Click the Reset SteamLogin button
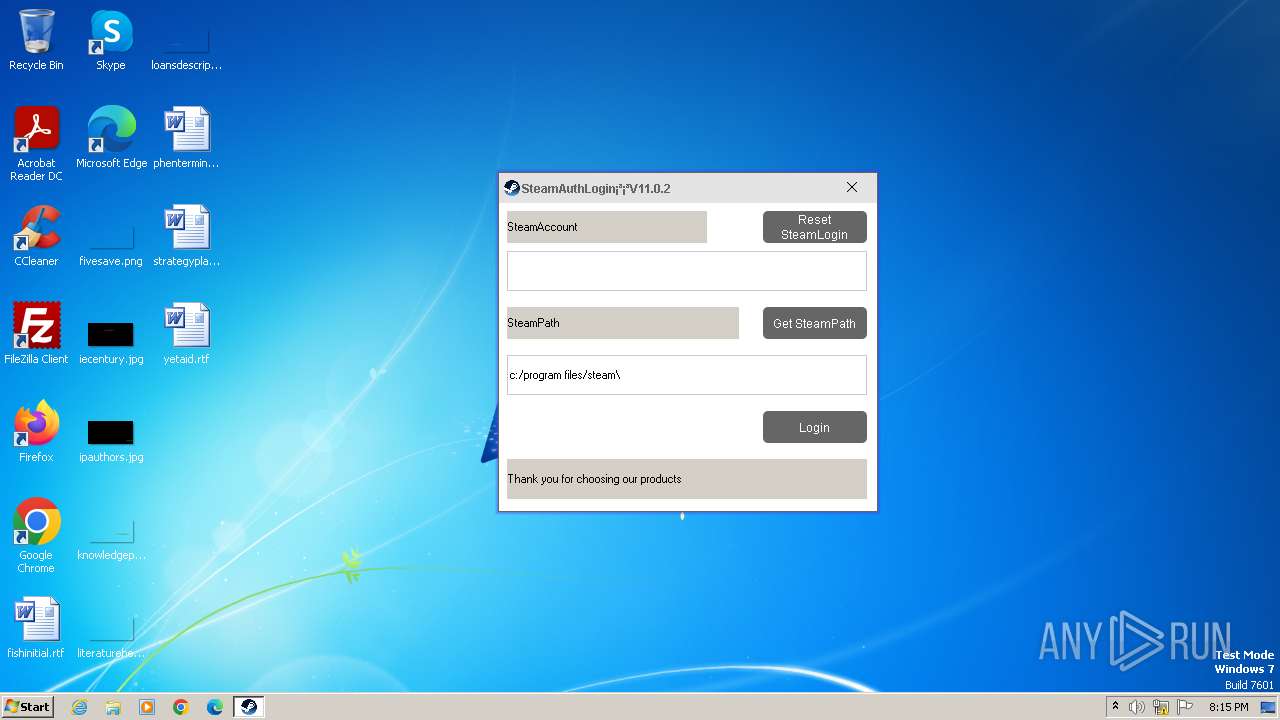 814,227
